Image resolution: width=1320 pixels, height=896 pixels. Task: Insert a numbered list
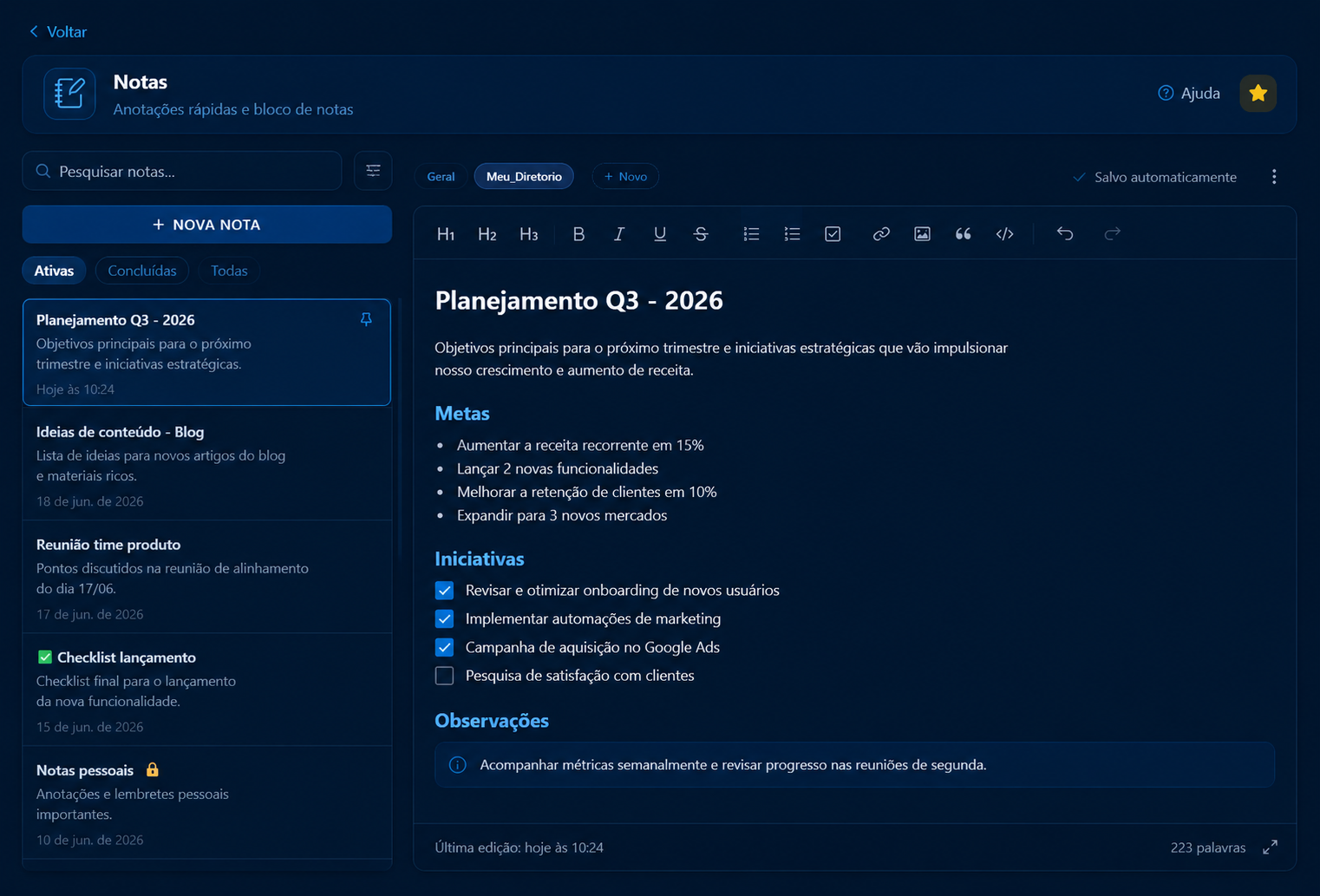[792, 234]
